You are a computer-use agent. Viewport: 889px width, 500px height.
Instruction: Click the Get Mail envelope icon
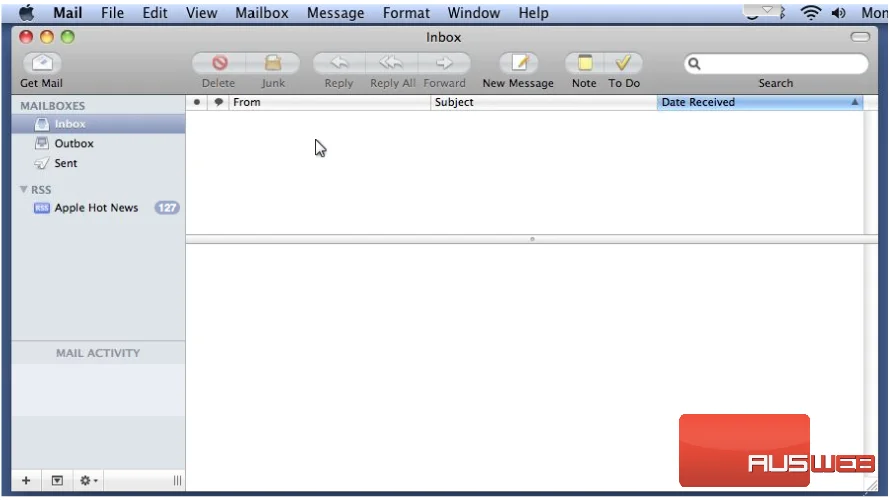42,62
